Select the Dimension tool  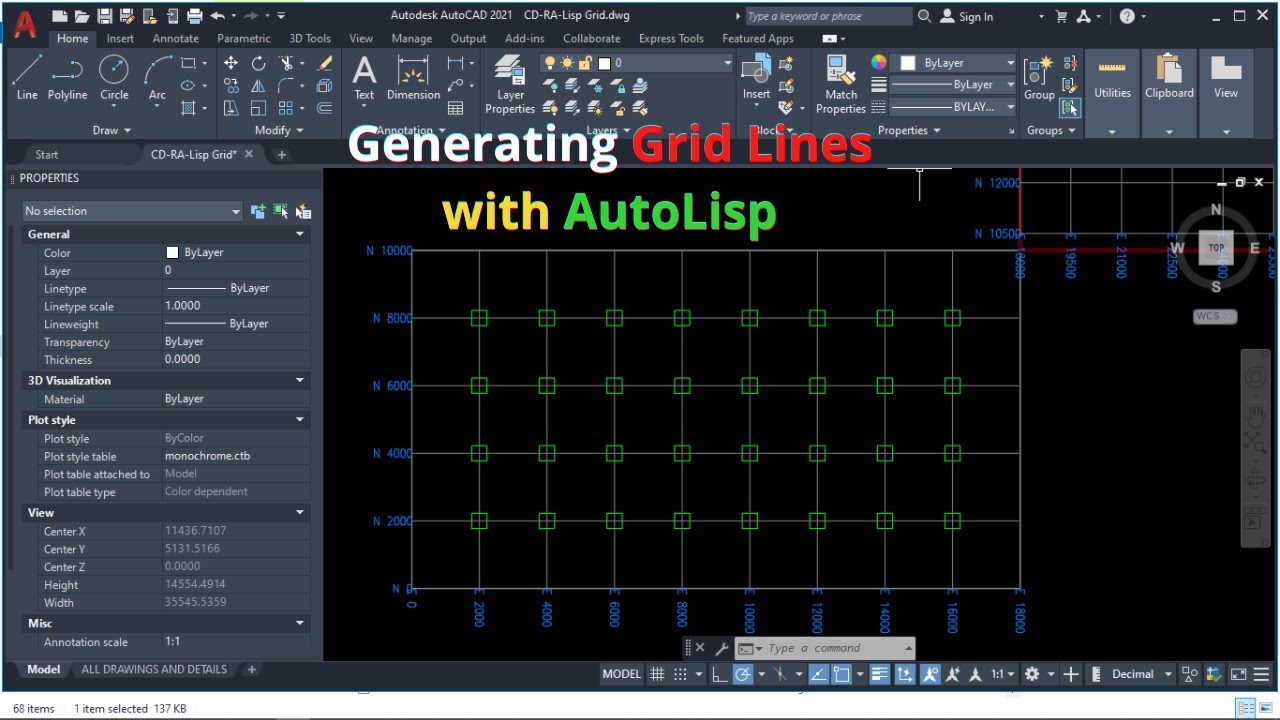[413, 78]
